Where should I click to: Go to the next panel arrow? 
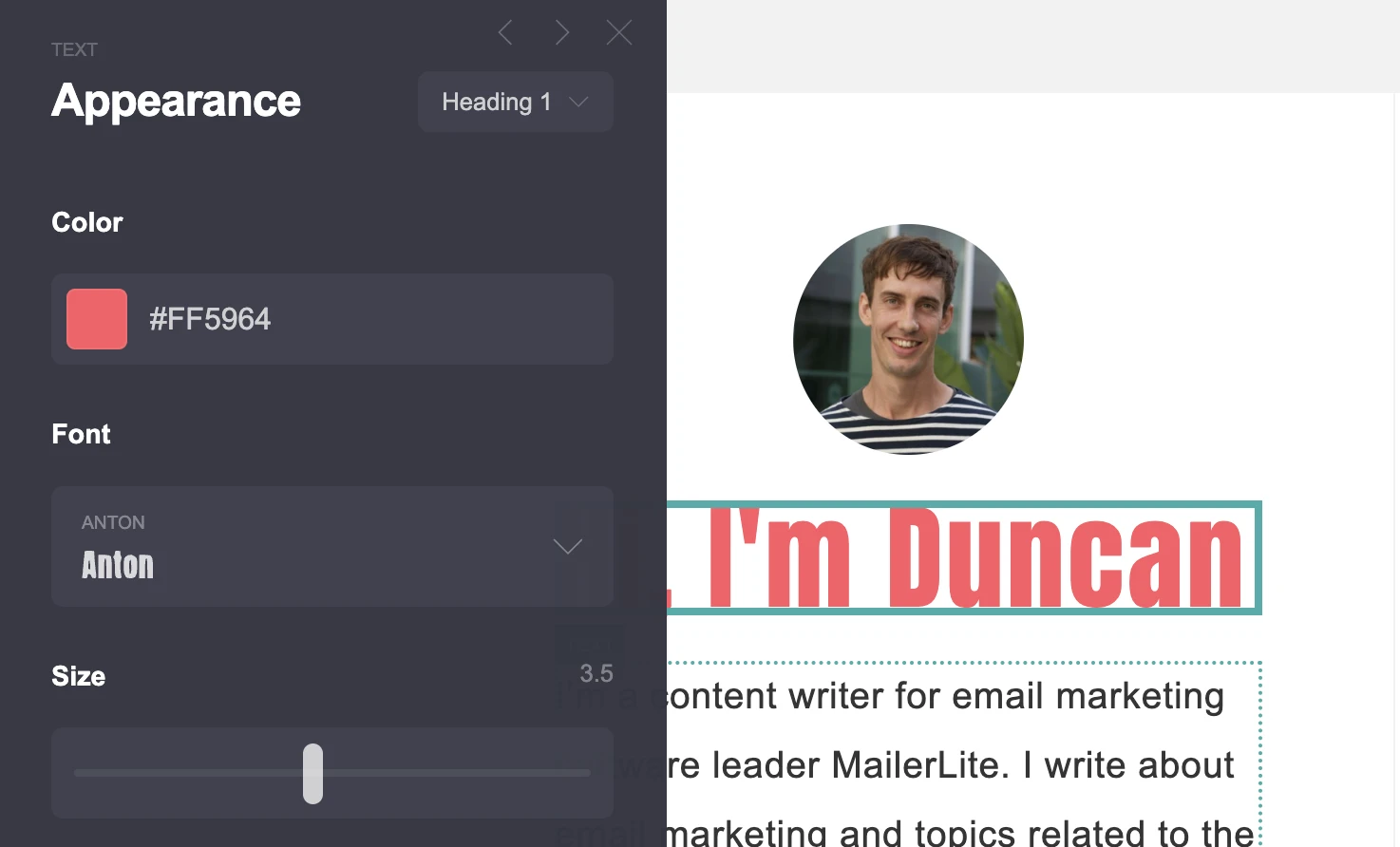pyautogui.click(x=562, y=33)
